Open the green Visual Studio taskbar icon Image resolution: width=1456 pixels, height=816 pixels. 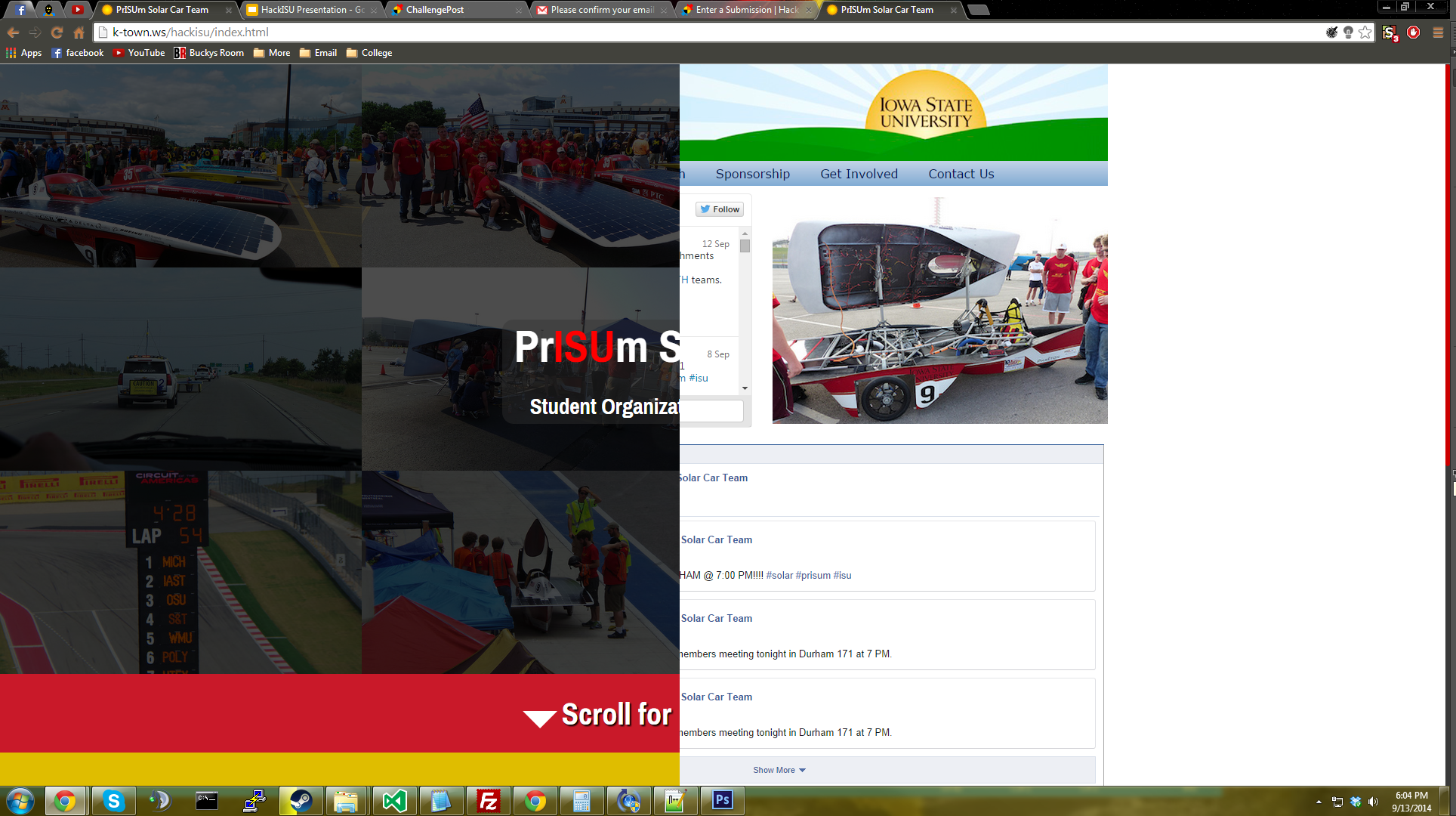click(x=394, y=801)
